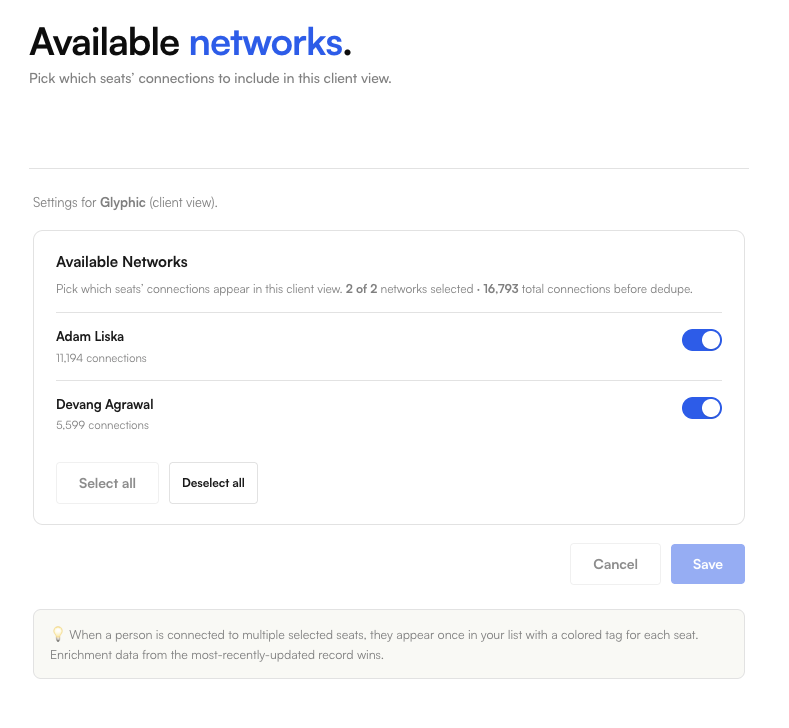Click the Glyphic client name text
Screen dimensions: 789x728
123,202
